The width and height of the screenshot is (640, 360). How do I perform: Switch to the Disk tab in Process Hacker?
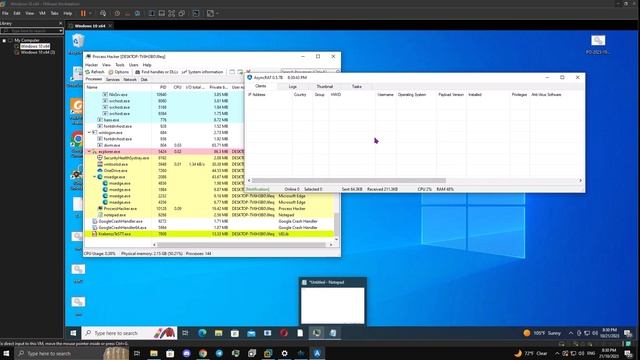pos(144,80)
